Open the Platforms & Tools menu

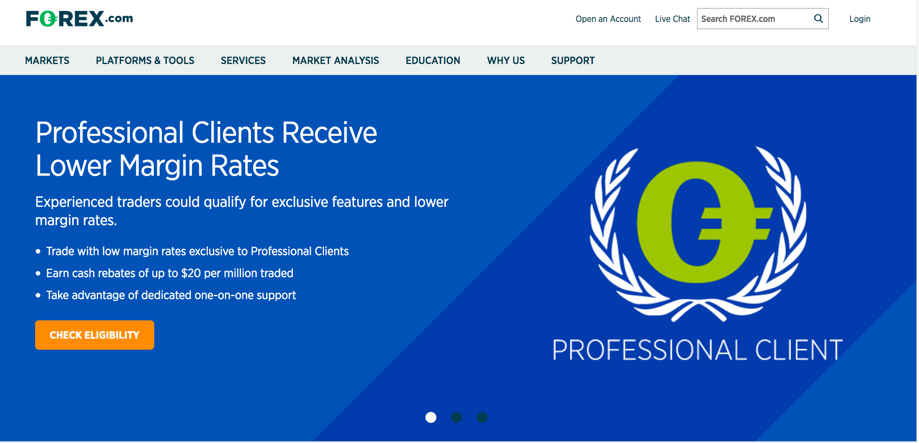point(145,60)
